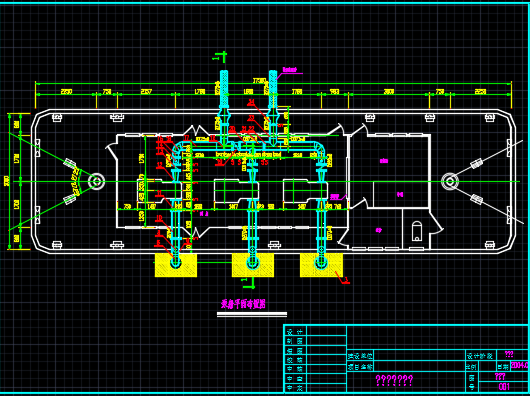
Task: Select the "2004" date value in title block
Action: click(519, 366)
